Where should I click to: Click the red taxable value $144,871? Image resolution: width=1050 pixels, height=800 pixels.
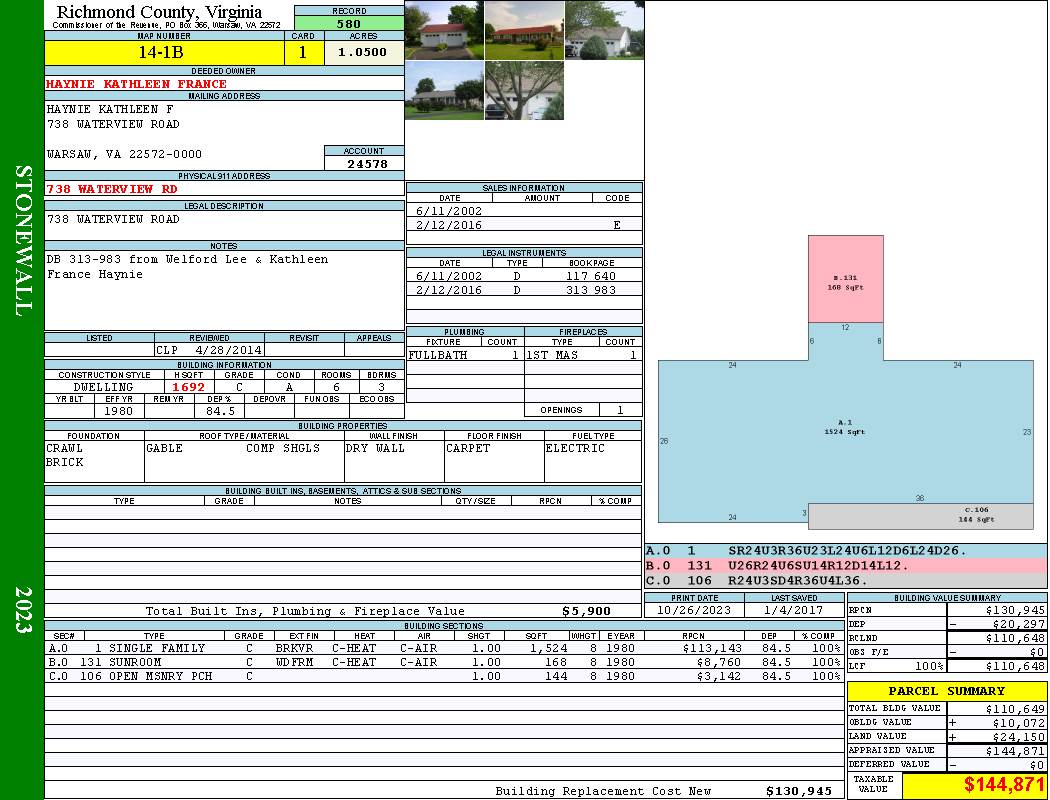(x=975, y=785)
